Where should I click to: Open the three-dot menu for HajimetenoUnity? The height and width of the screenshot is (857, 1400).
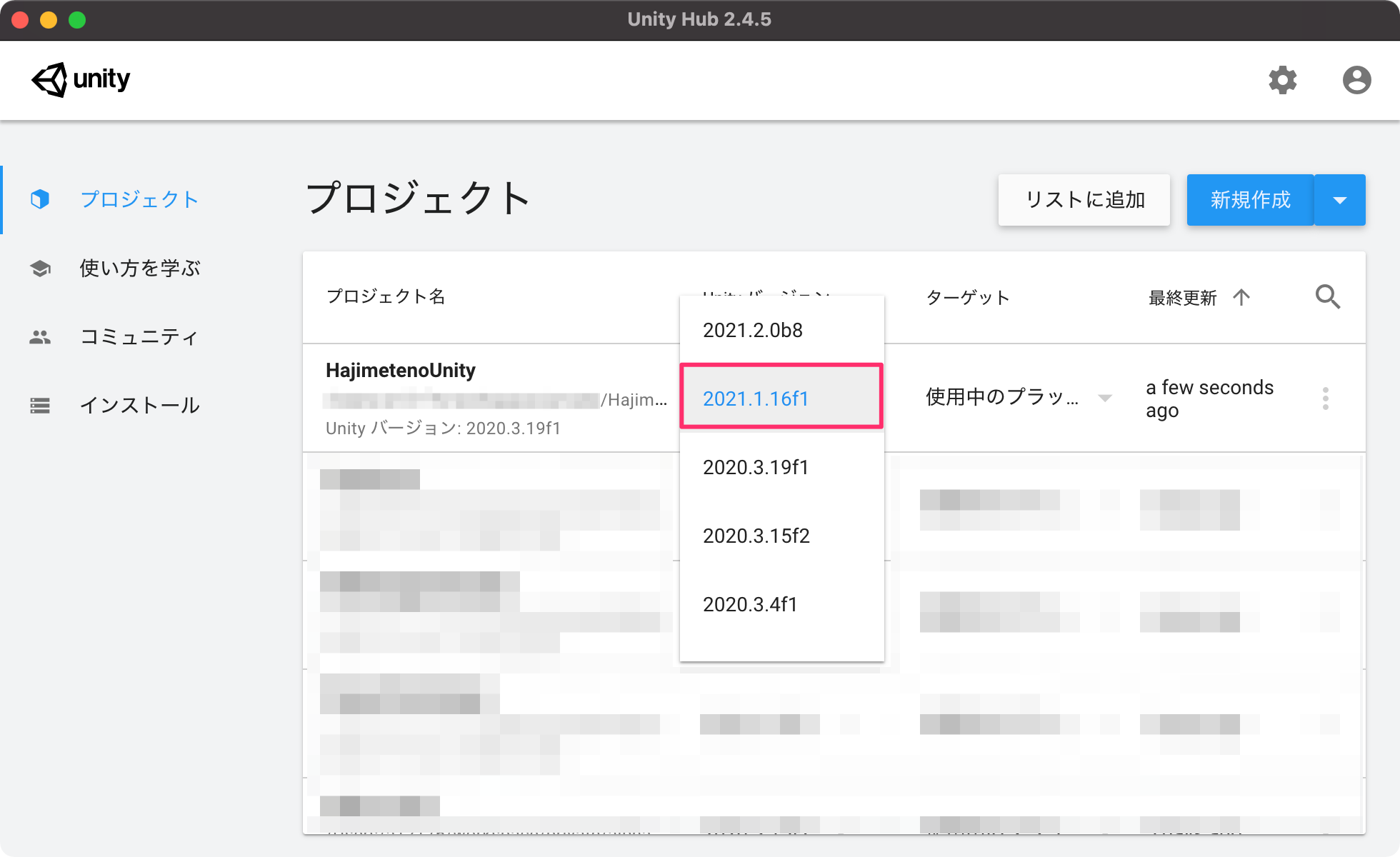1326,399
